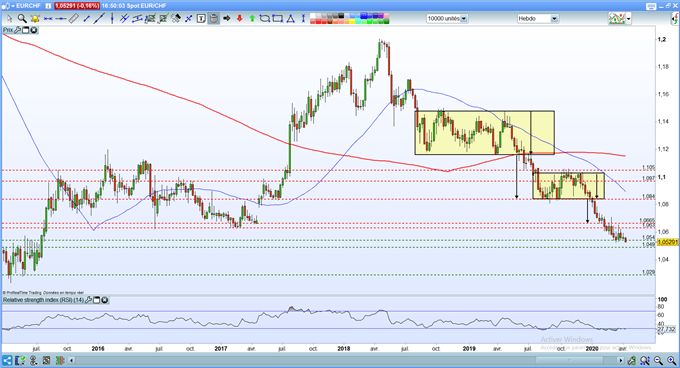Open the info icon beside EURCHF
Image resolution: width=680 pixels, height=368 pixels.
tap(48, 6)
